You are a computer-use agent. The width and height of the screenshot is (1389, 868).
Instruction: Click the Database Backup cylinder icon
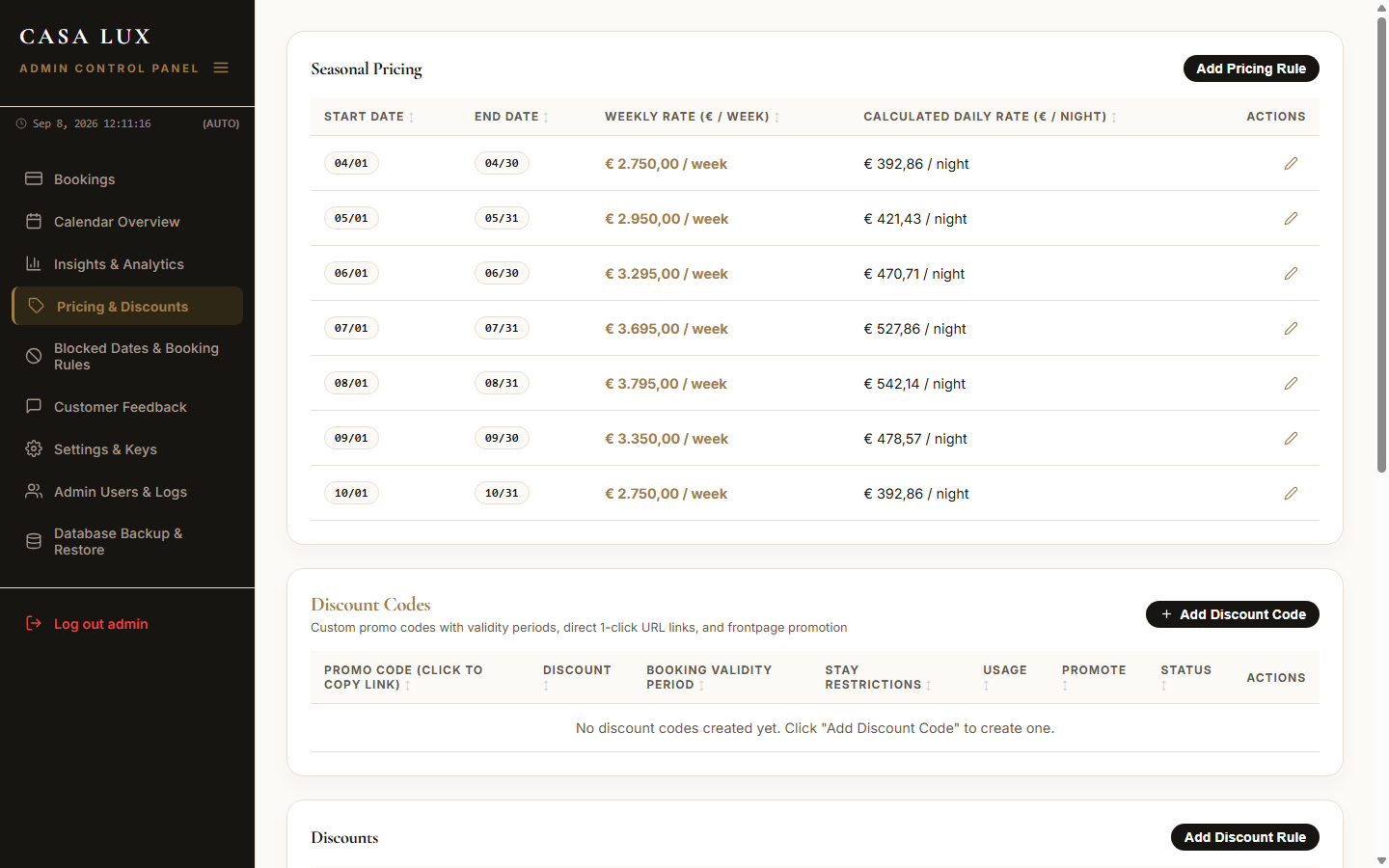(x=34, y=541)
